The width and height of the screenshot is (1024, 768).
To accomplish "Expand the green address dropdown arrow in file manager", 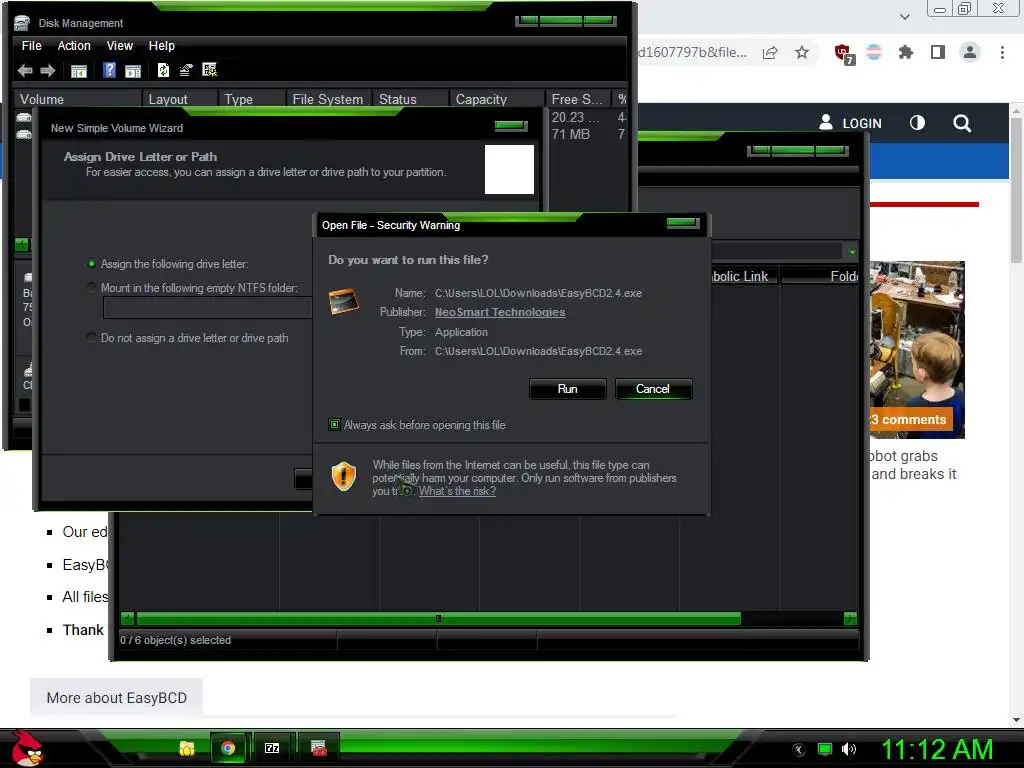I will pyautogui.click(x=852, y=251).
